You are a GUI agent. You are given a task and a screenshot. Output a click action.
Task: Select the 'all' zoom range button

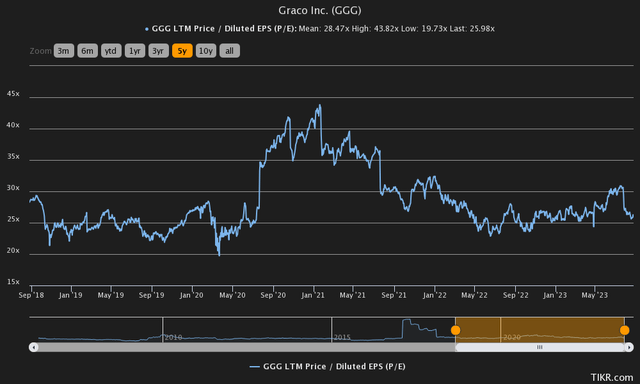click(x=229, y=51)
